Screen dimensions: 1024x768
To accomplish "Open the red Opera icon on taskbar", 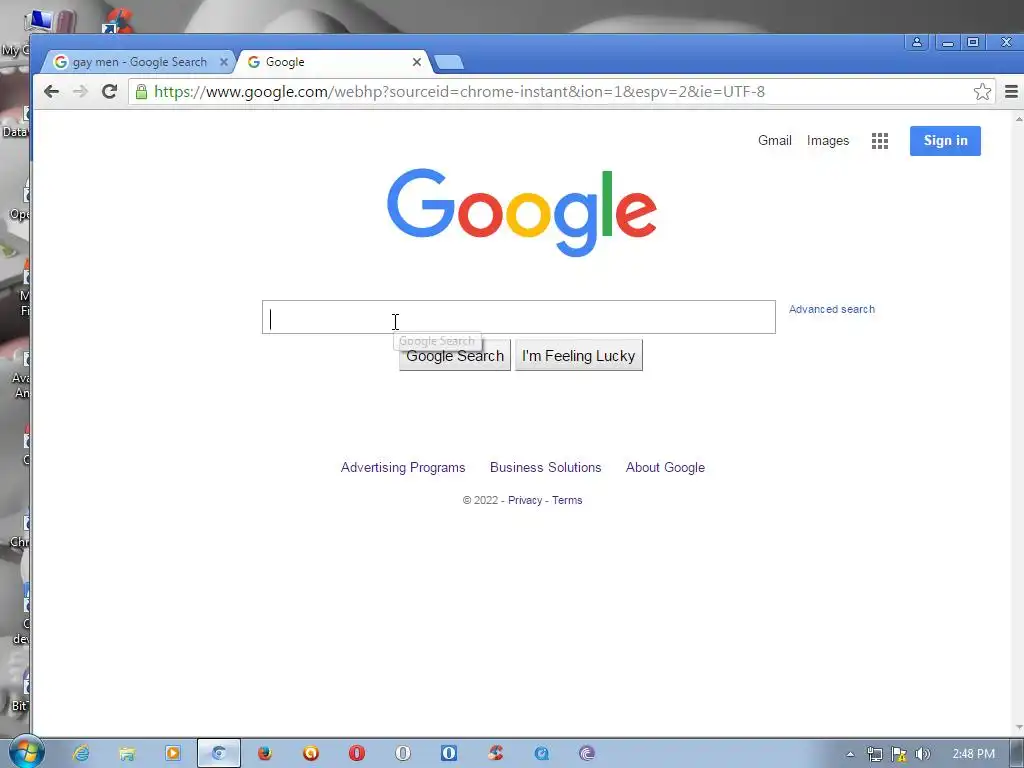I will [x=357, y=754].
